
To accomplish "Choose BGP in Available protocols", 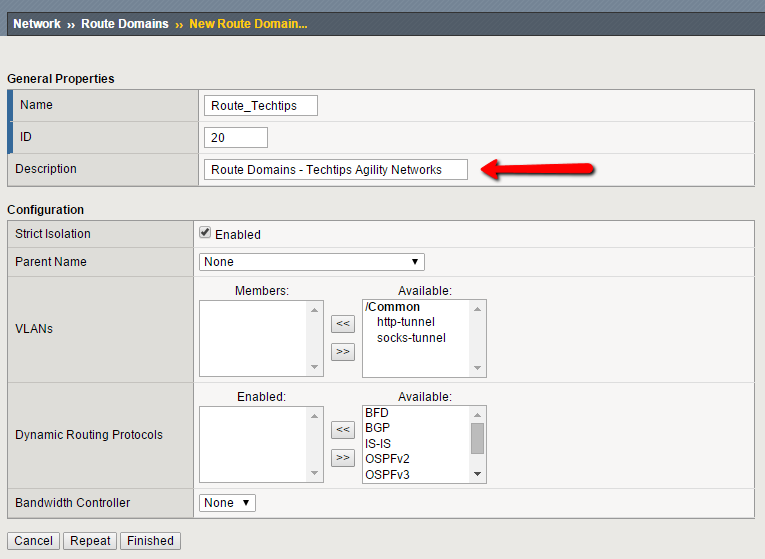I will coord(377,427).
